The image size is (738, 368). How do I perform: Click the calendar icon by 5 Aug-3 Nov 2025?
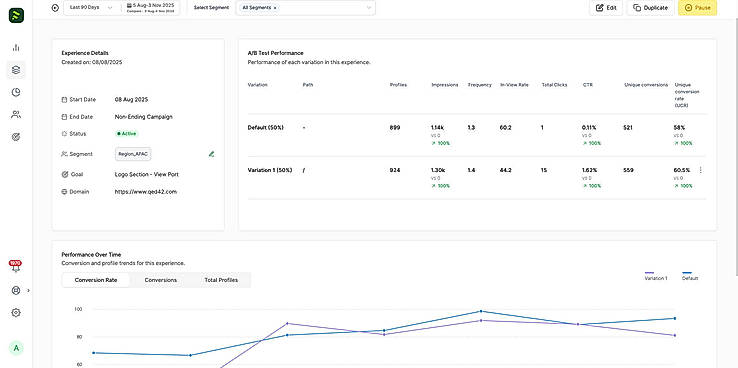[x=129, y=5]
